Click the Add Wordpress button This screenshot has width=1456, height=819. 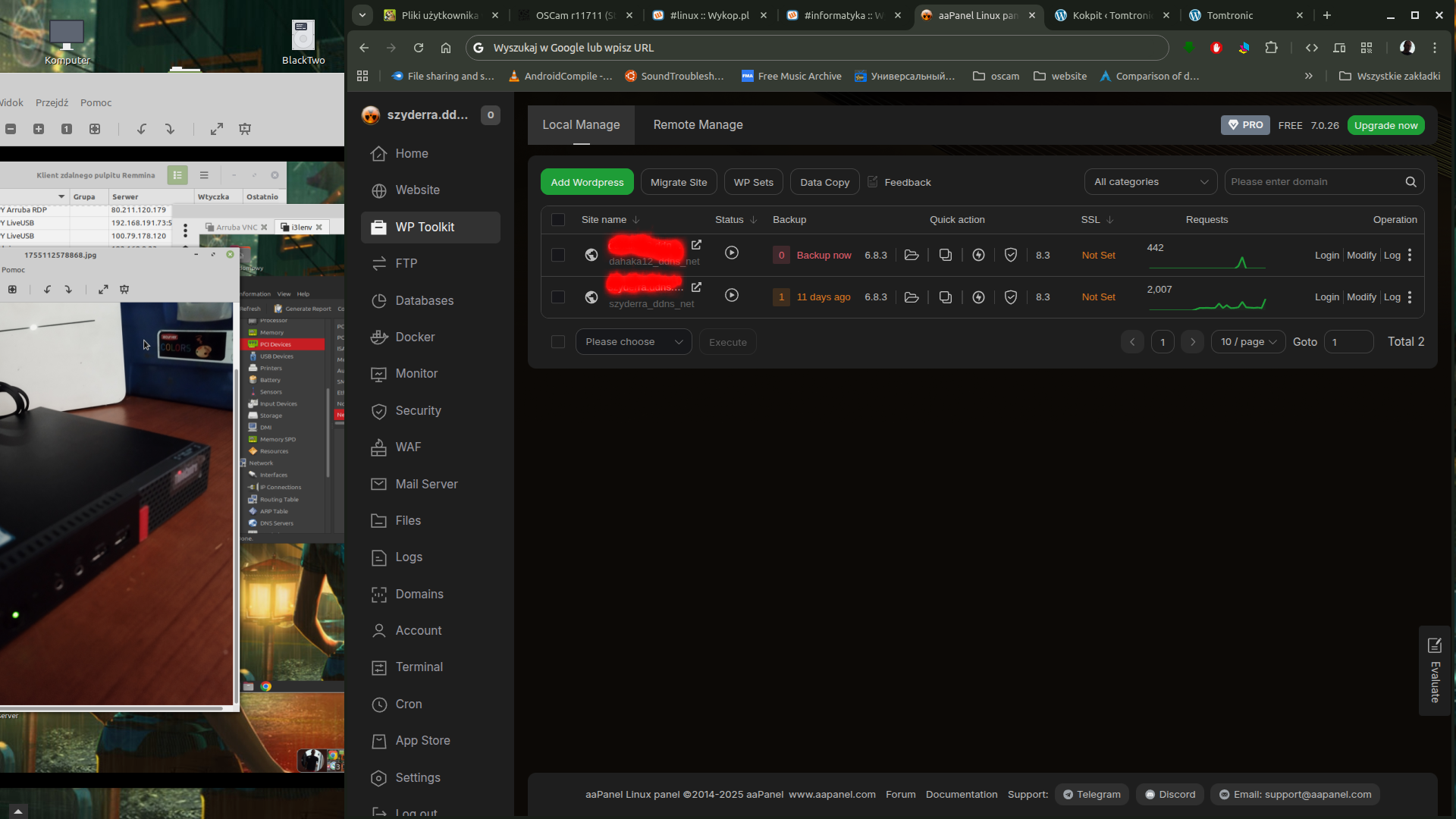click(587, 182)
